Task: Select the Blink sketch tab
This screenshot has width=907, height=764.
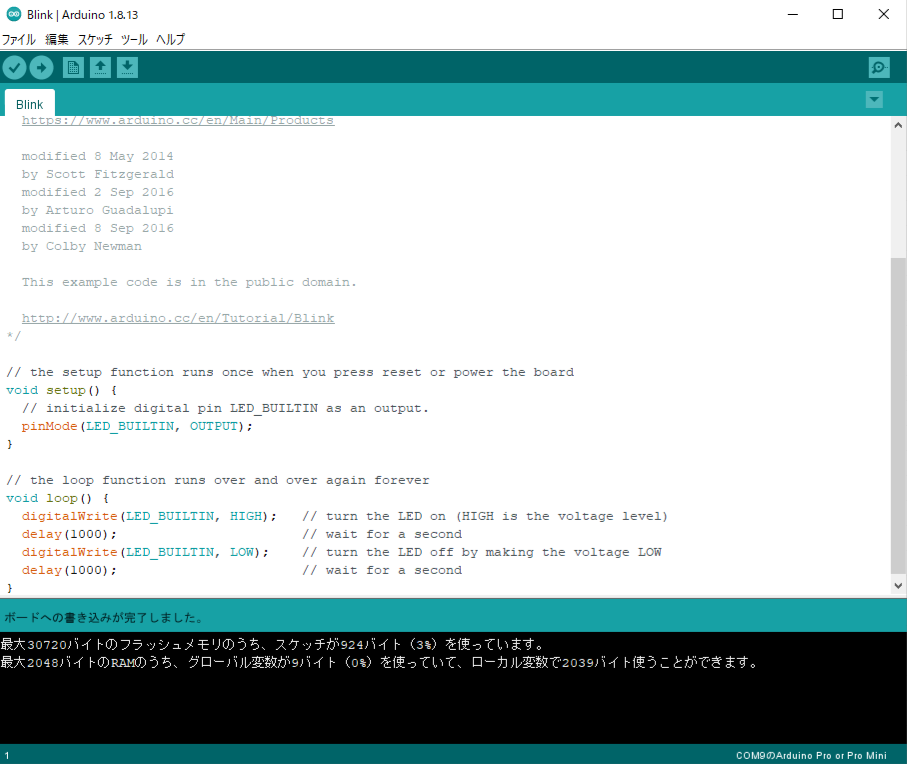Action: 30,104
